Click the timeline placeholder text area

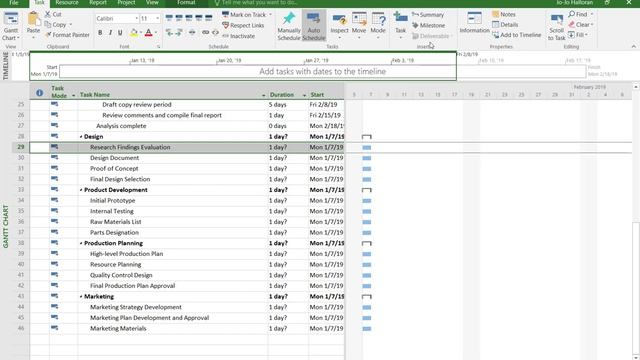pyautogui.click(x=322, y=72)
